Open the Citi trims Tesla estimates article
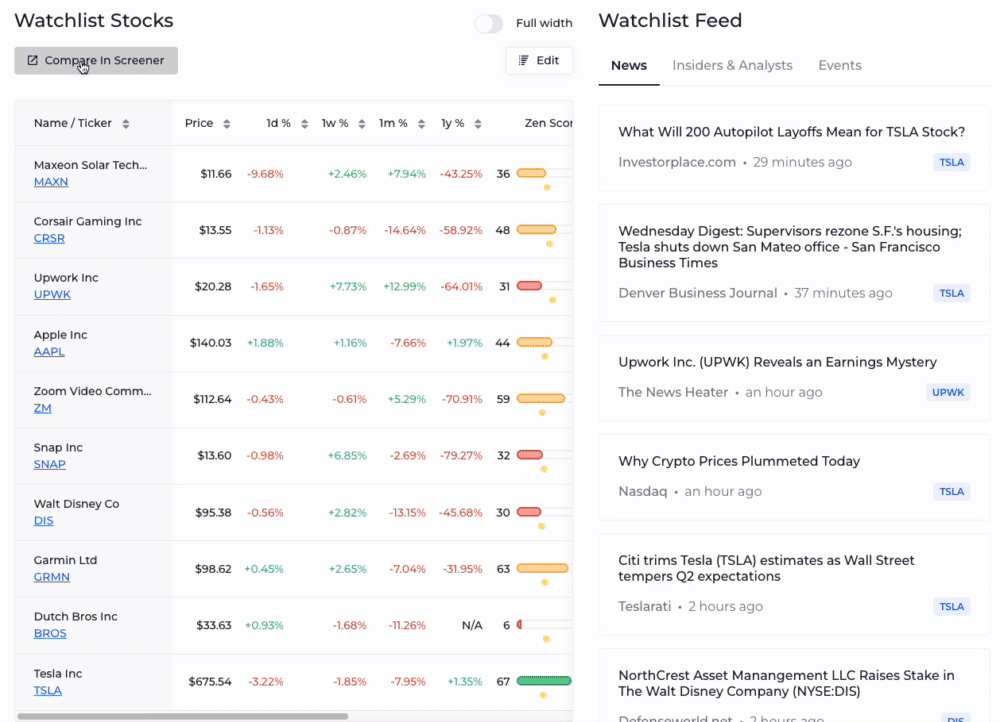1000x722 pixels. (x=766, y=568)
